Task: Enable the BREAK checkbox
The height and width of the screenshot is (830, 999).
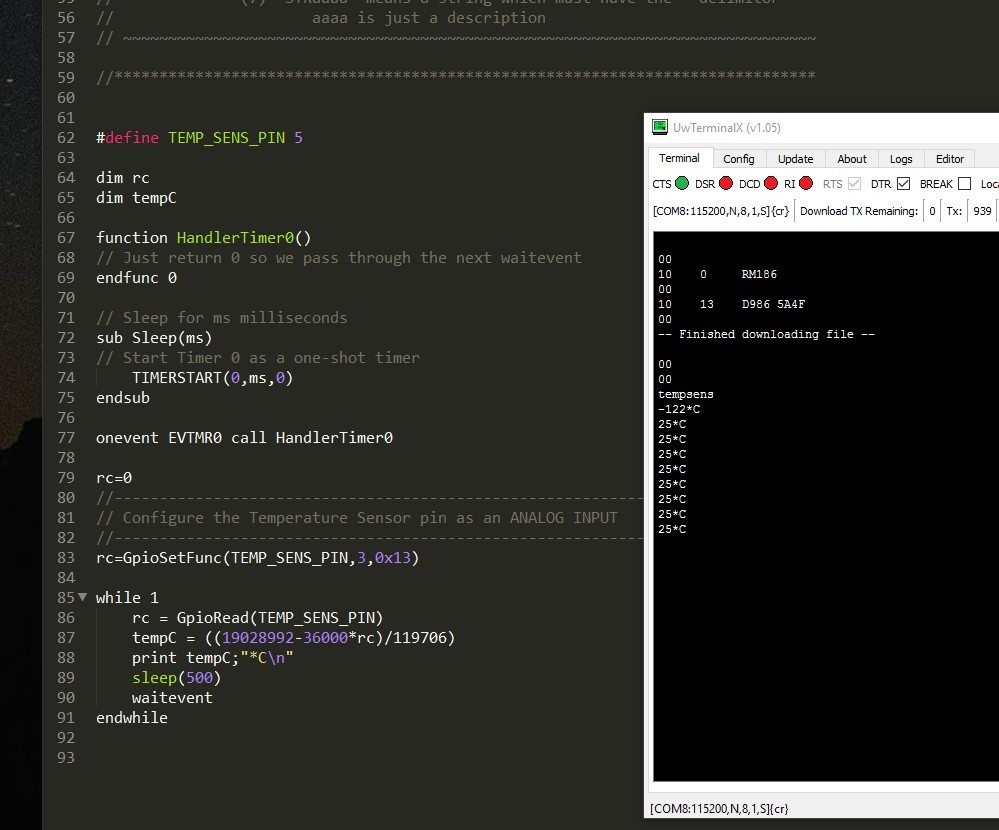Action: pos(964,184)
